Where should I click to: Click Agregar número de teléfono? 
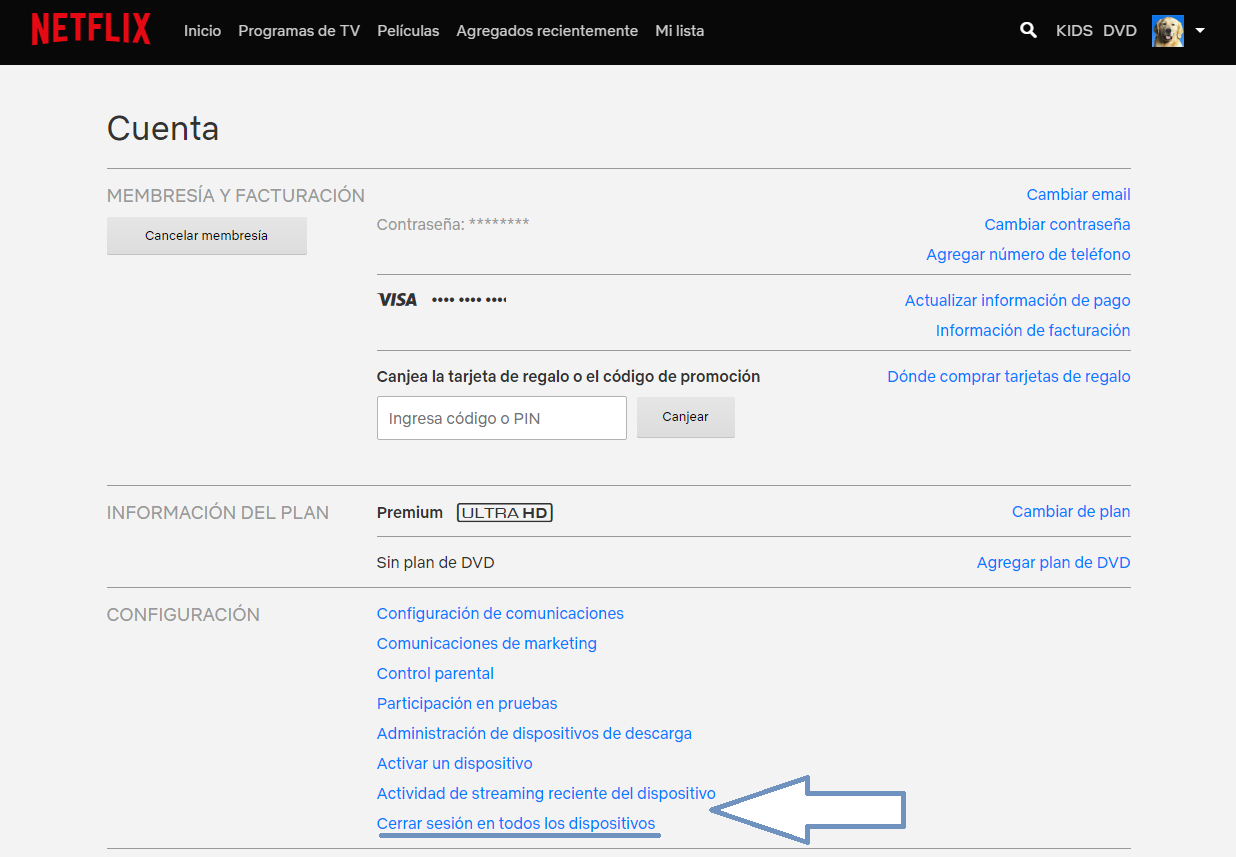pos(1029,255)
